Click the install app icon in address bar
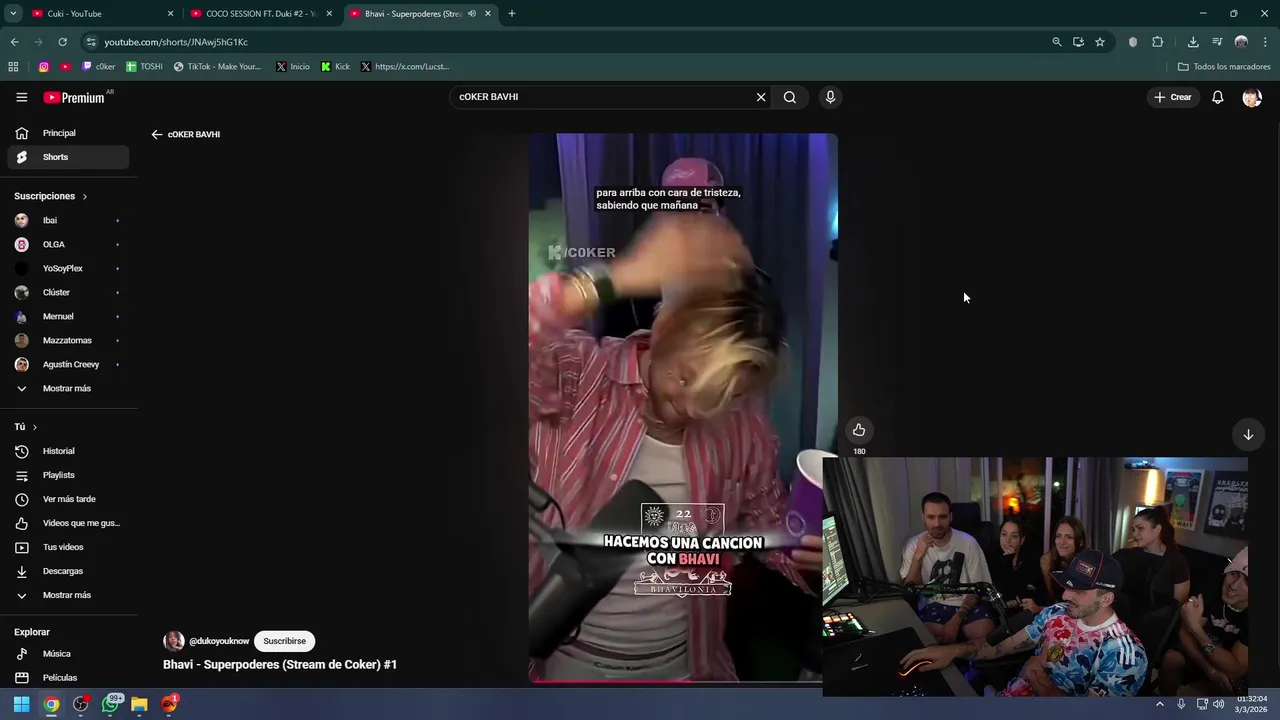This screenshot has height=720, width=1280. tap(1078, 42)
